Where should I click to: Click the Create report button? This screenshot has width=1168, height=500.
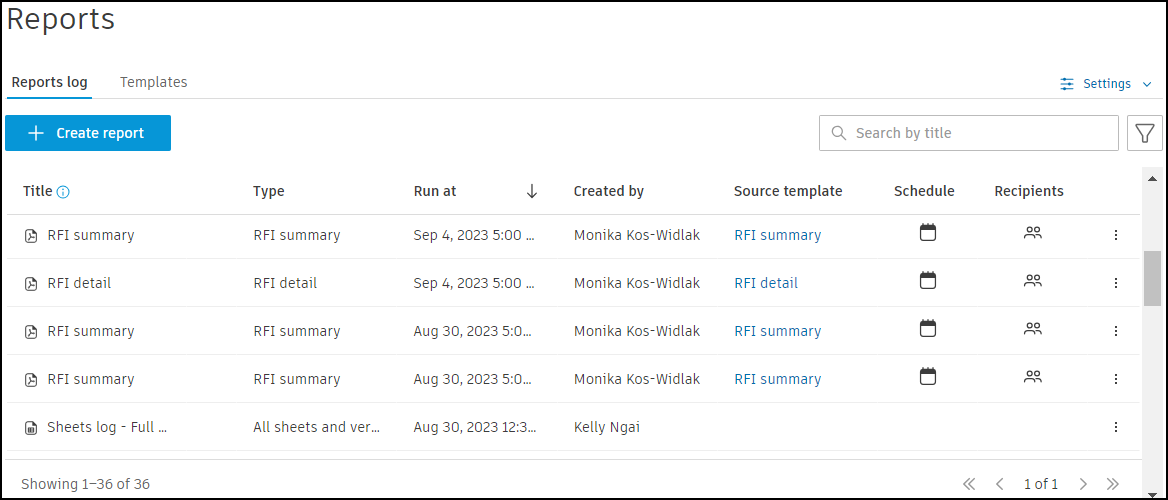[88, 133]
